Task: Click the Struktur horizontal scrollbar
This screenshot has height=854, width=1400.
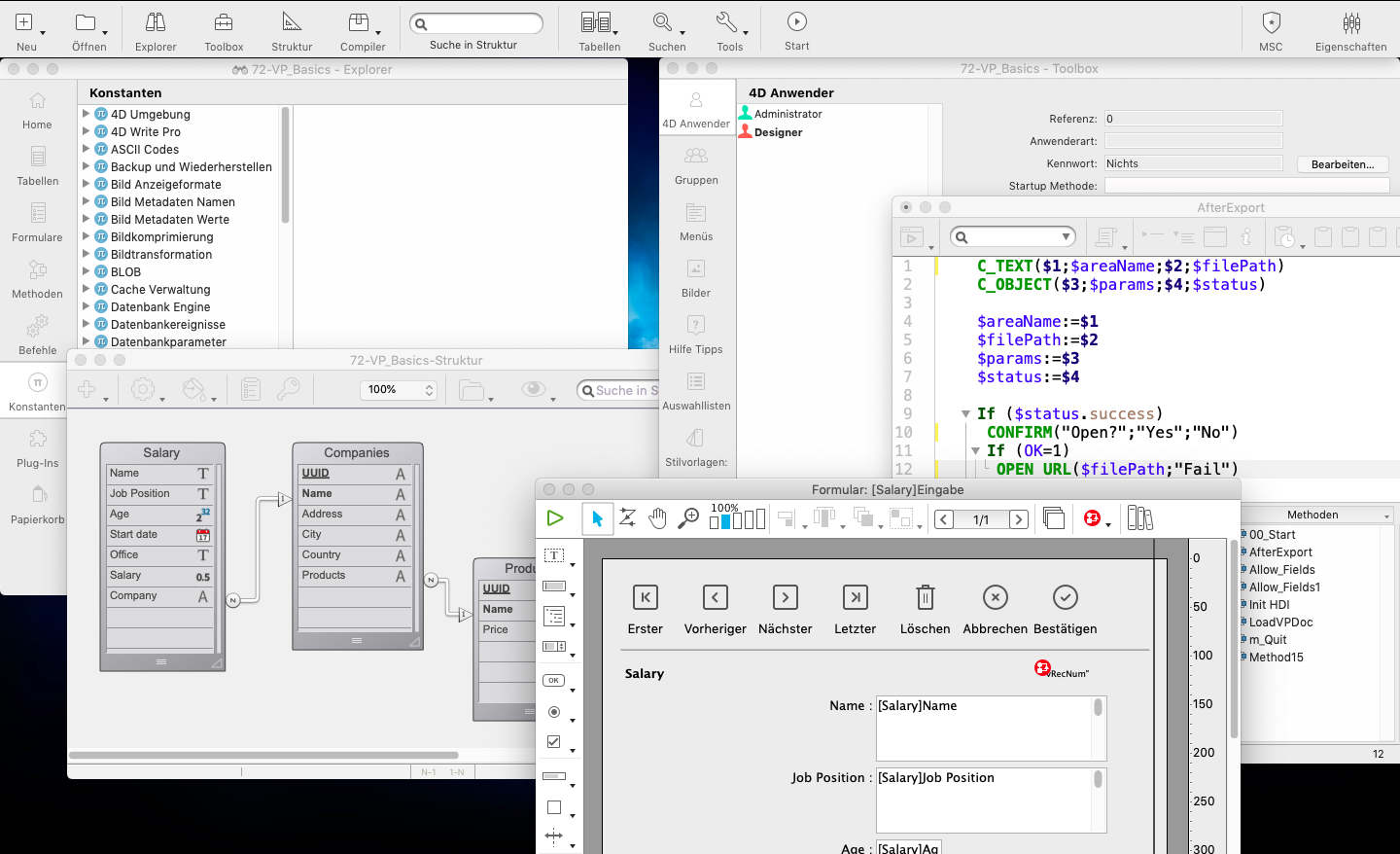Action: pyautogui.click(x=263, y=755)
